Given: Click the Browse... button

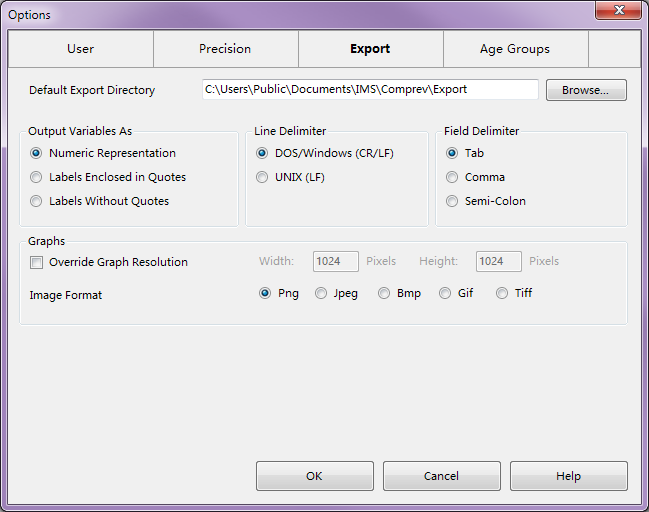Looking at the screenshot, I should coord(585,90).
